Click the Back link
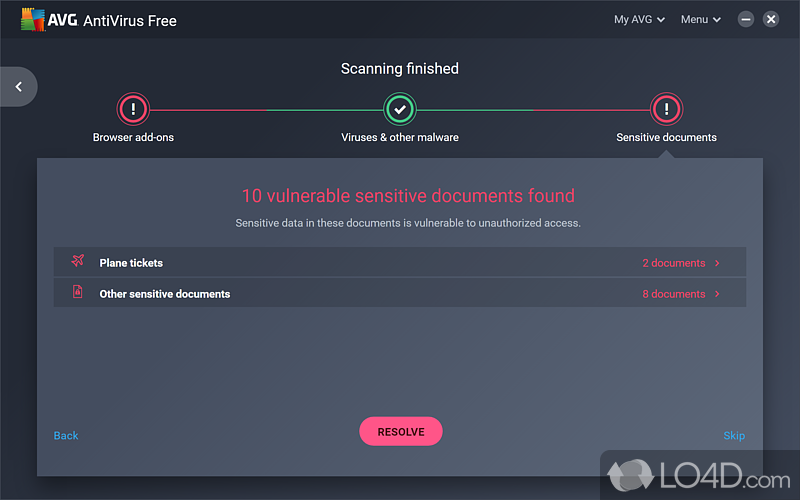This screenshot has width=800, height=500. [66, 435]
